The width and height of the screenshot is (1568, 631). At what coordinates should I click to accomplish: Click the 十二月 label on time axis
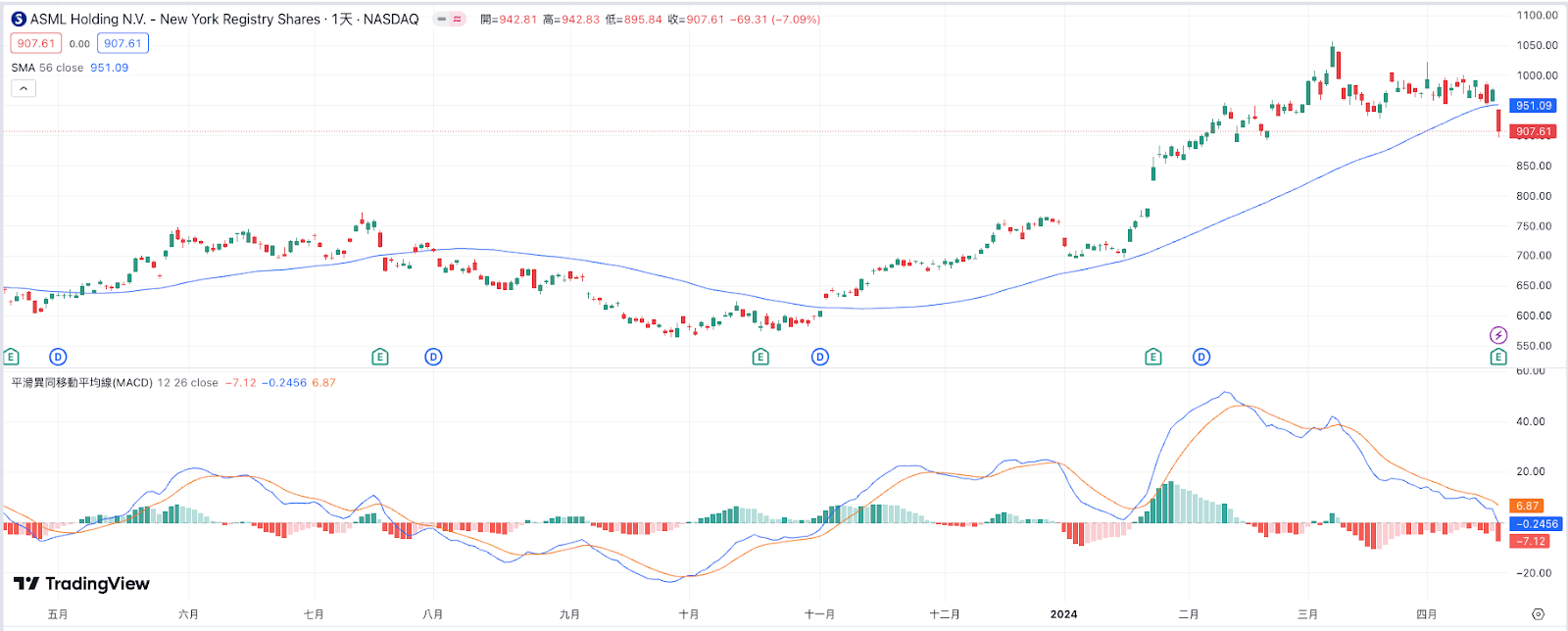pyautogui.click(x=945, y=614)
